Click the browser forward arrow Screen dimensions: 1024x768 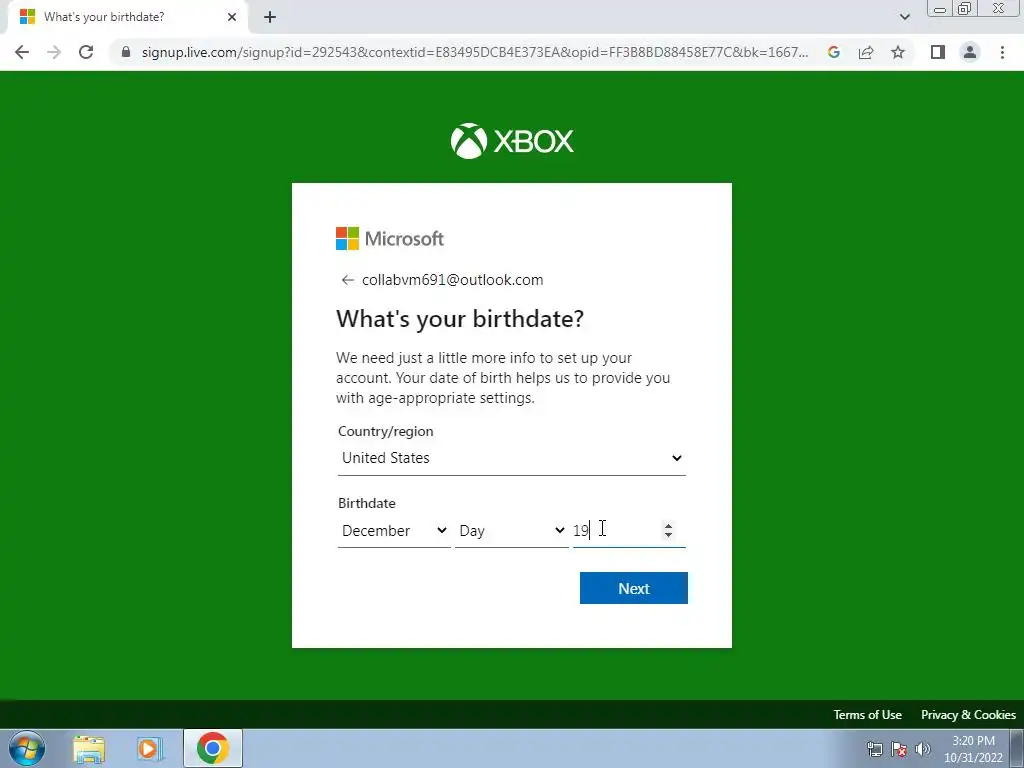coord(54,52)
